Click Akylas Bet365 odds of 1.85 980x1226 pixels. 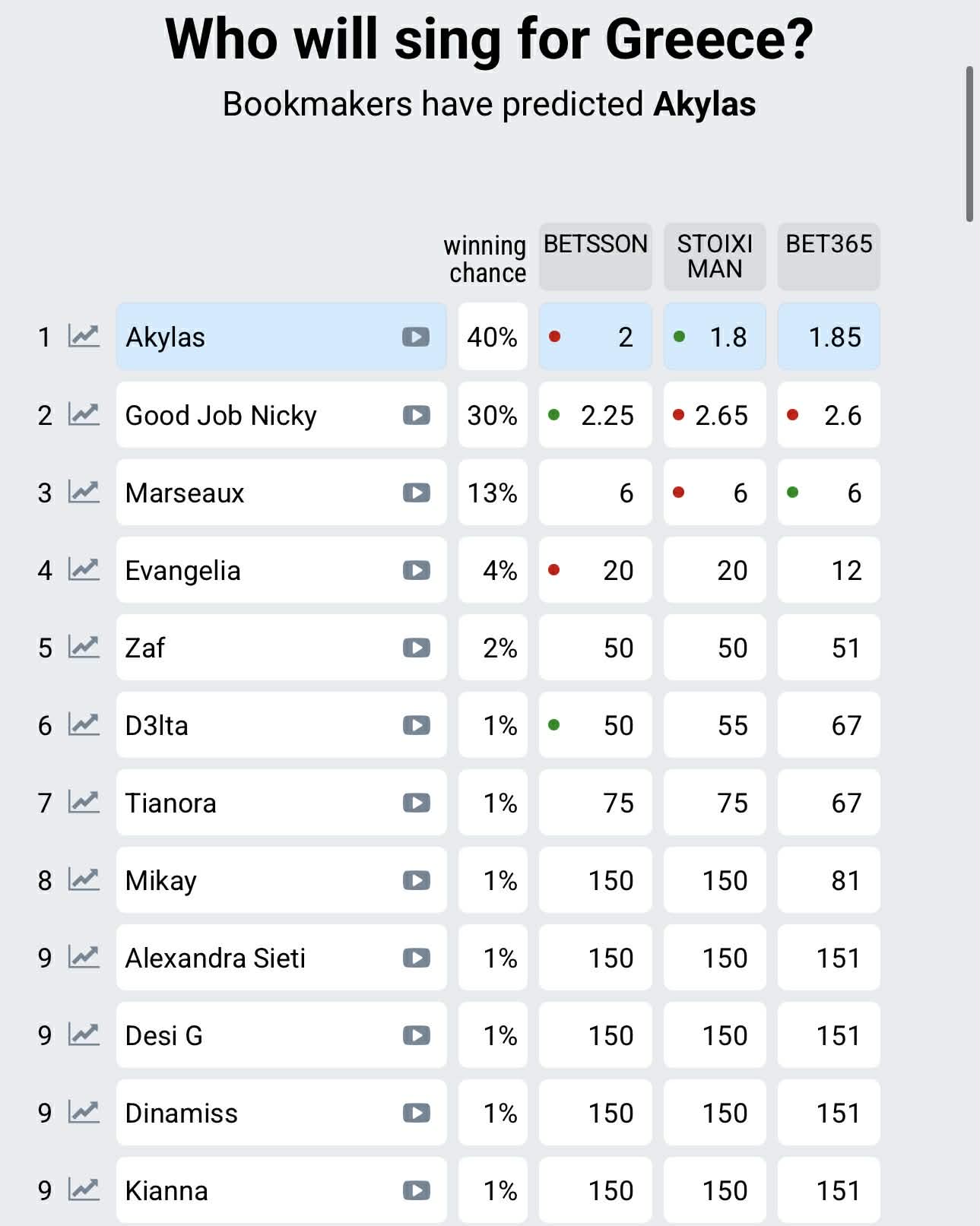coord(829,337)
